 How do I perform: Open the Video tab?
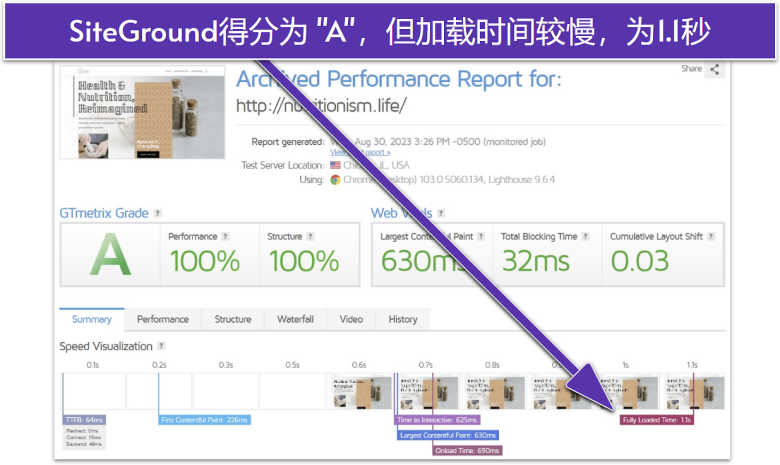[x=351, y=319]
